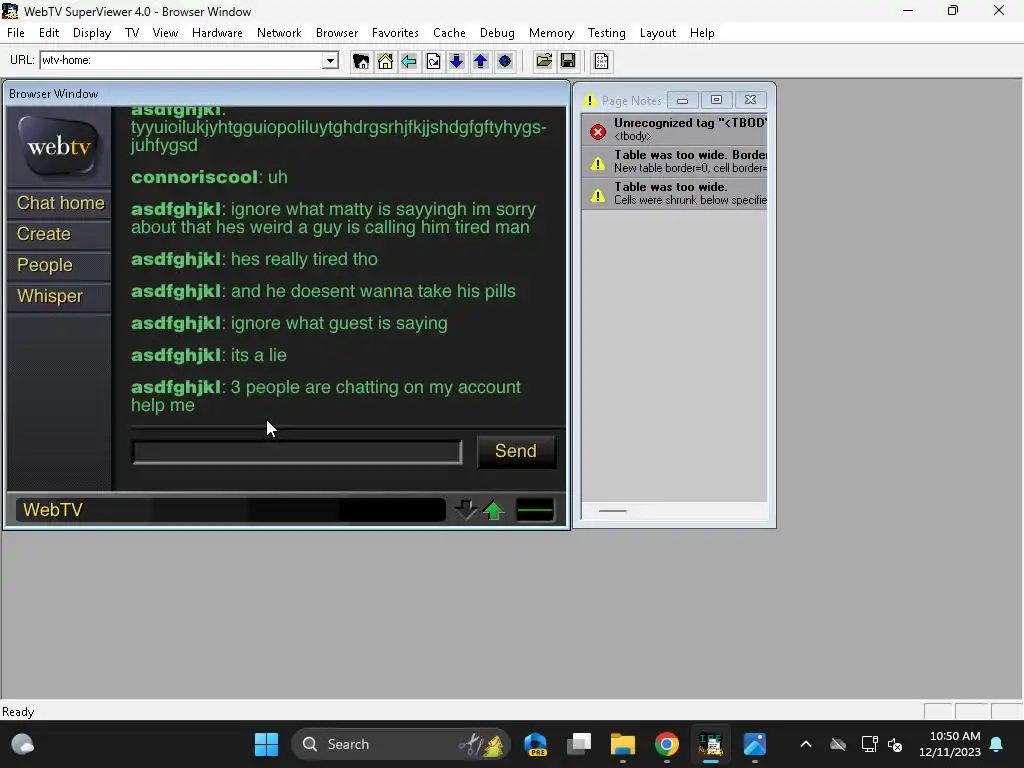The height and width of the screenshot is (768, 1024).
Task: Click the Send button in chat
Action: click(x=516, y=451)
